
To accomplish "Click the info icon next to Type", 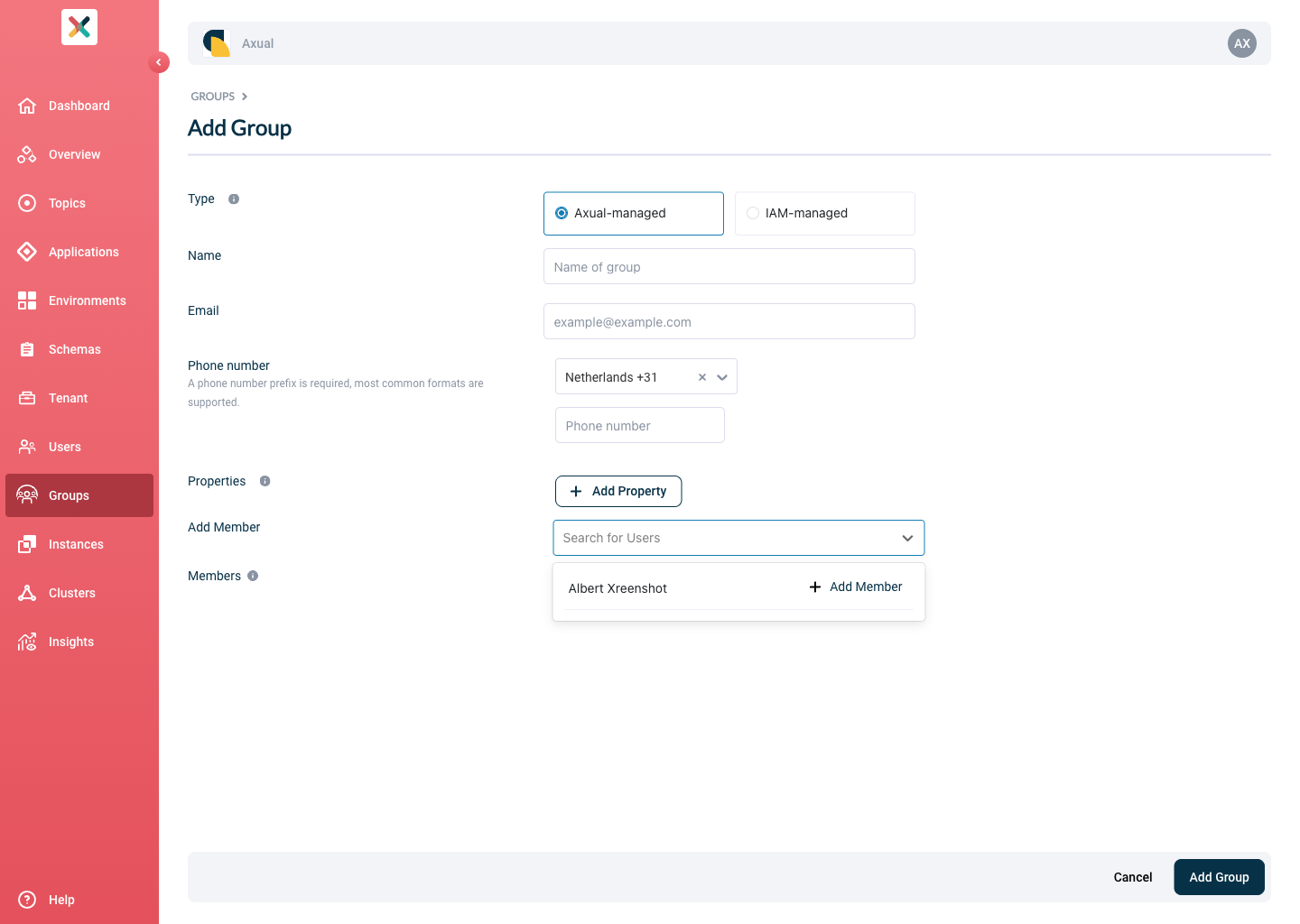I will 234,199.
